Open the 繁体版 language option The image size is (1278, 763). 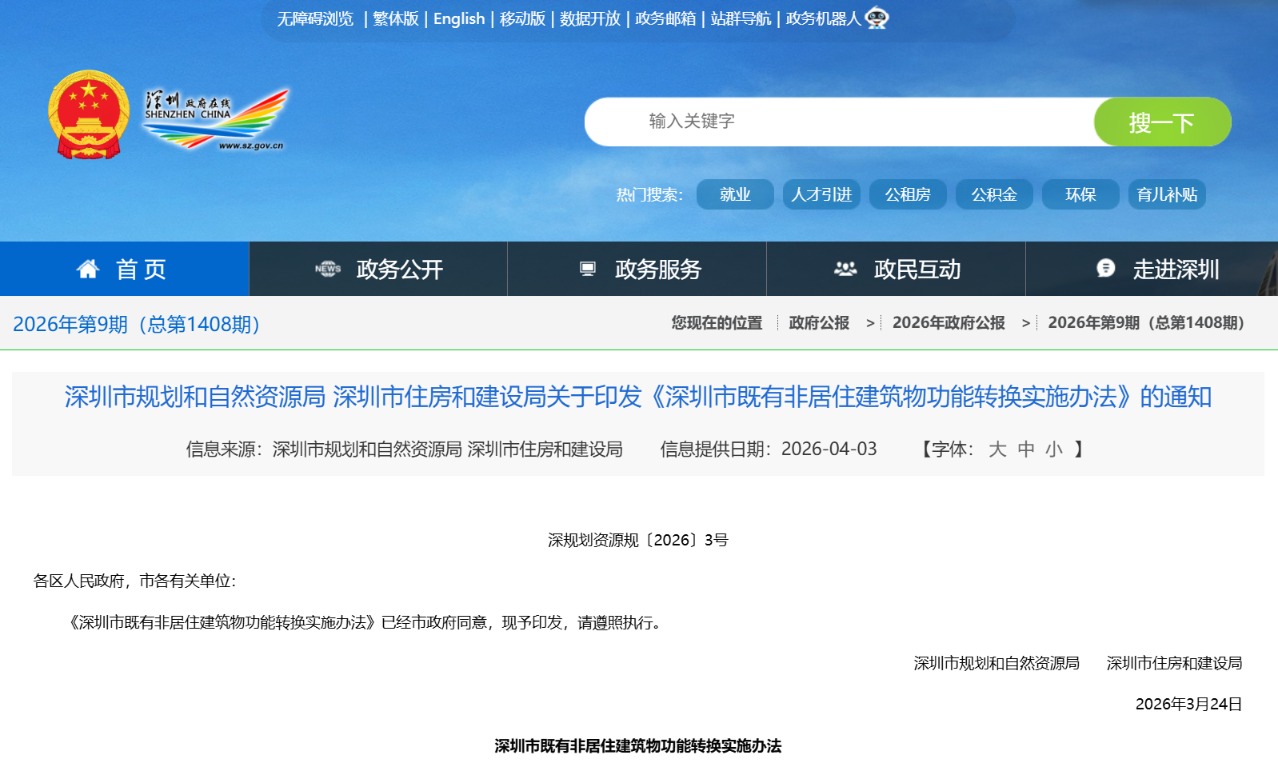396,18
